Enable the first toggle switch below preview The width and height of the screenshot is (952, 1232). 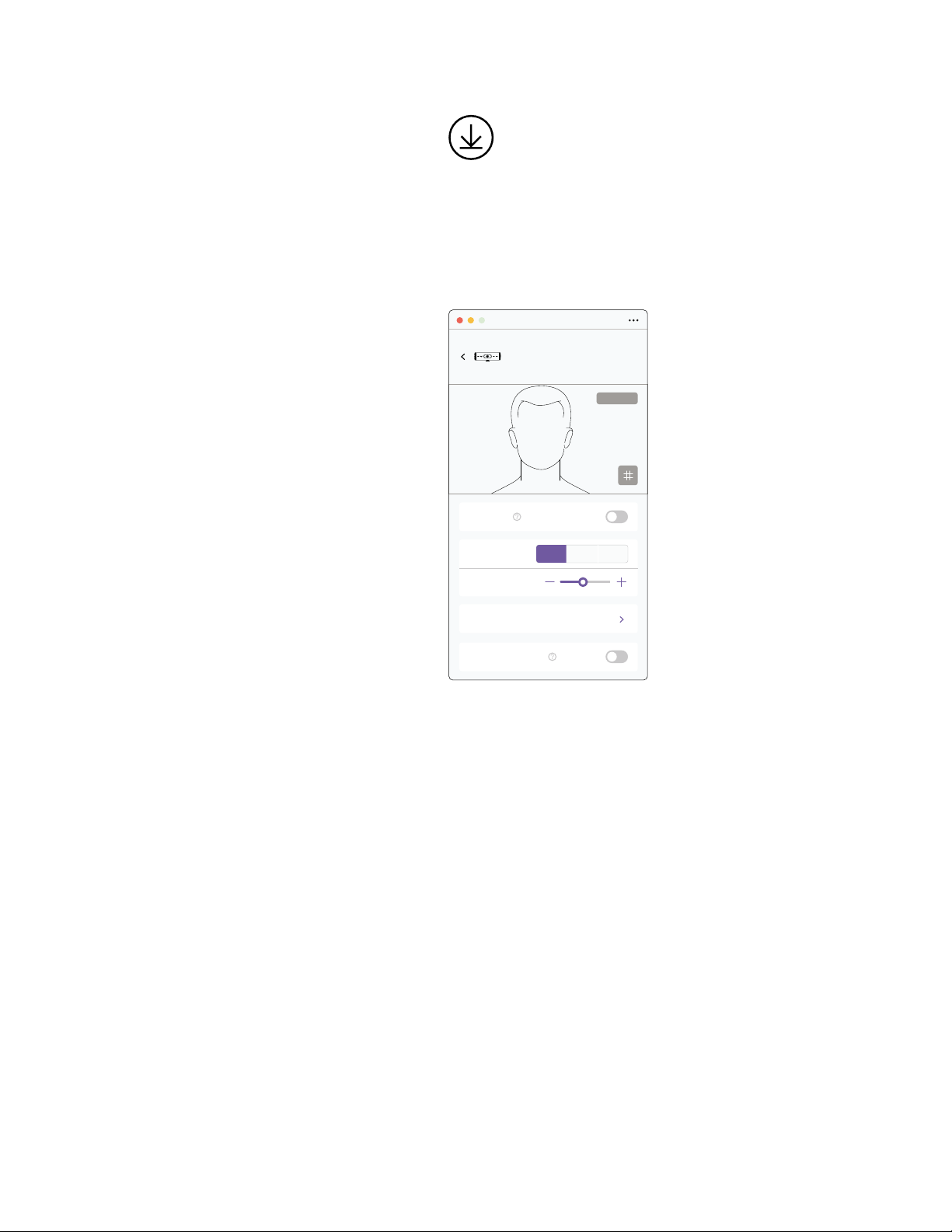(x=616, y=517)
